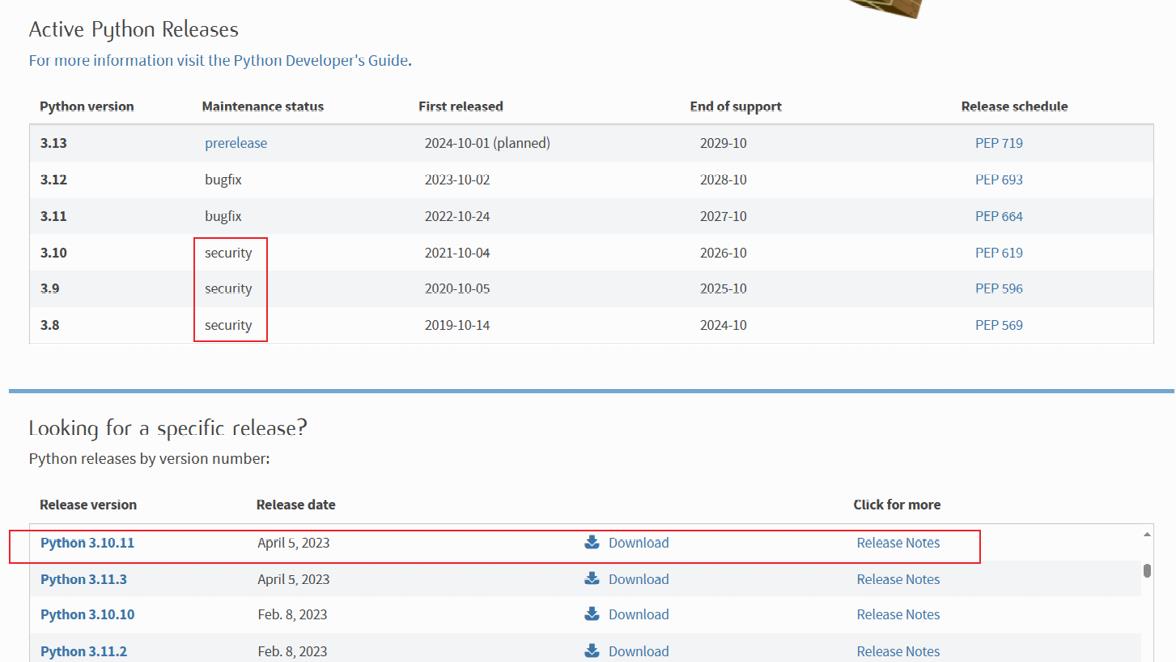Select version cell 3.8
1176x662 pixels.
(50, 325)
